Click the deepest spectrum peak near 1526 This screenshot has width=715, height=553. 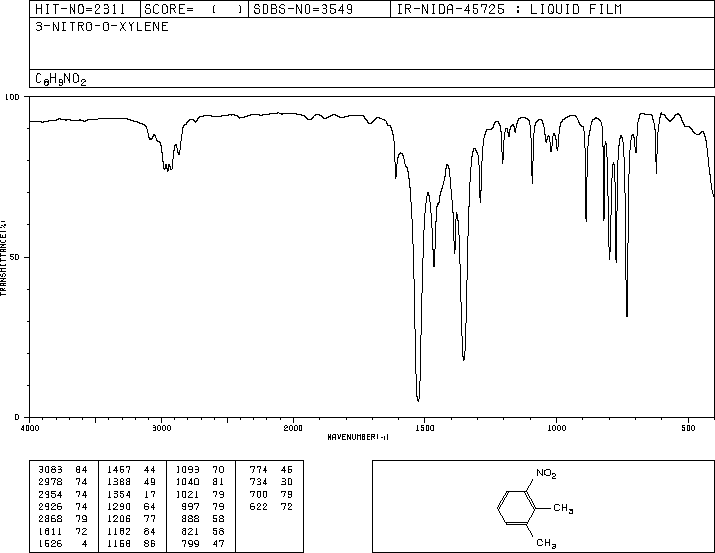[418, 400]
